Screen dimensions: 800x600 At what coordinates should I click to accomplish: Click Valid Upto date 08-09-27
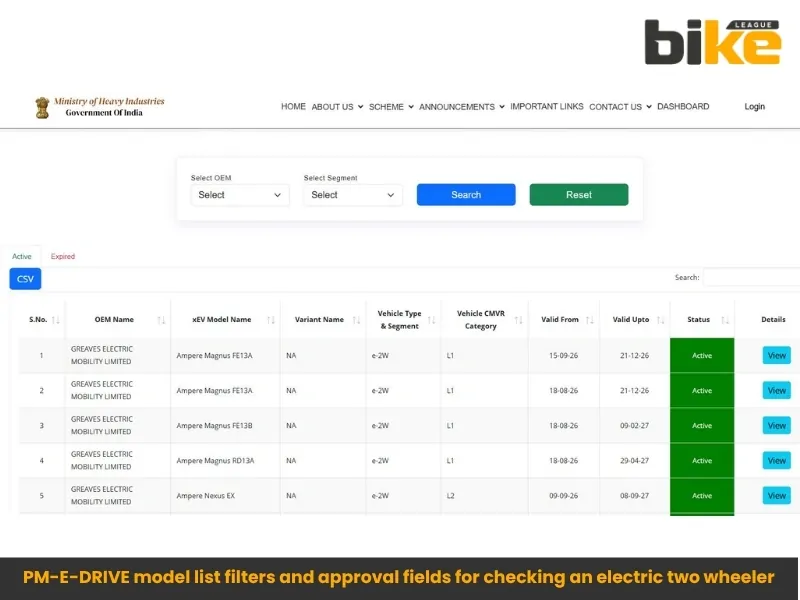[x=634, y=496]
